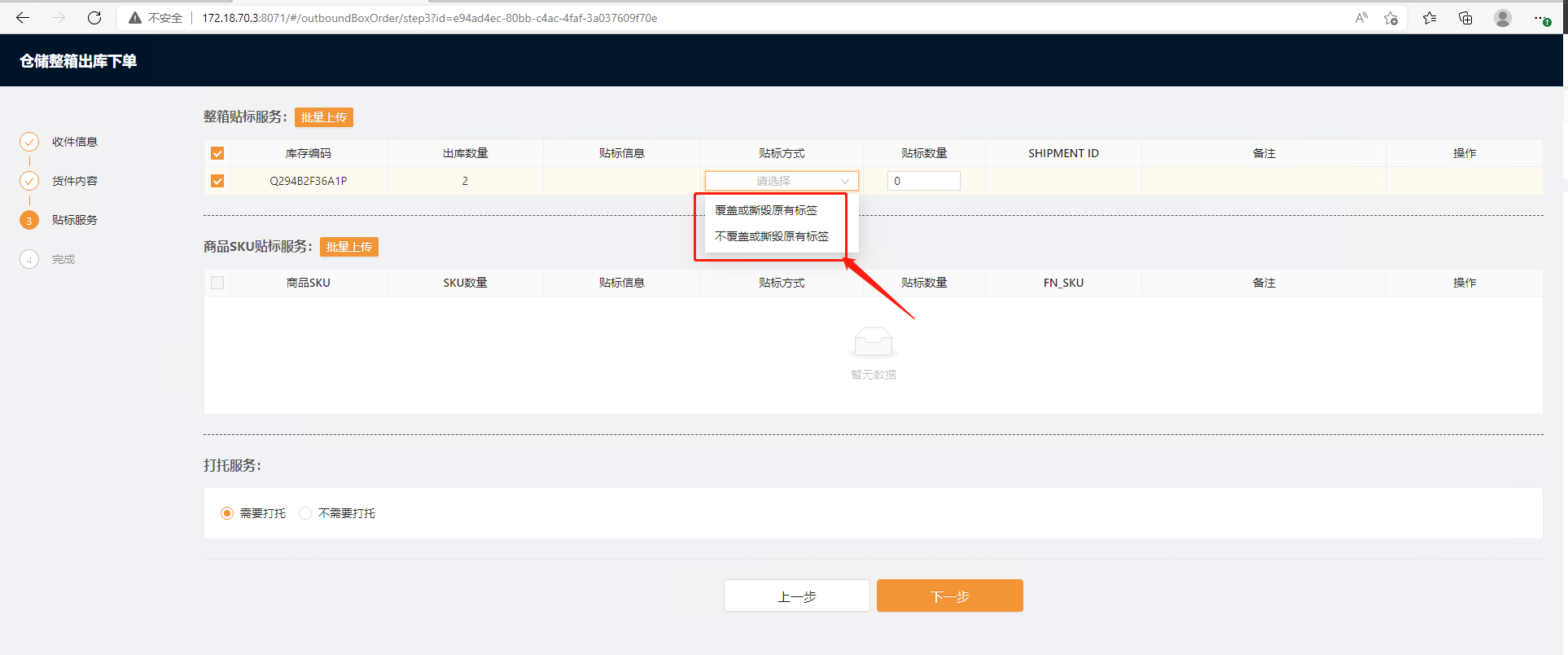This screenshot has width=1568, height=655.
Task: Click the step 1 收件信息 checkmark icon
Action: 29,142
